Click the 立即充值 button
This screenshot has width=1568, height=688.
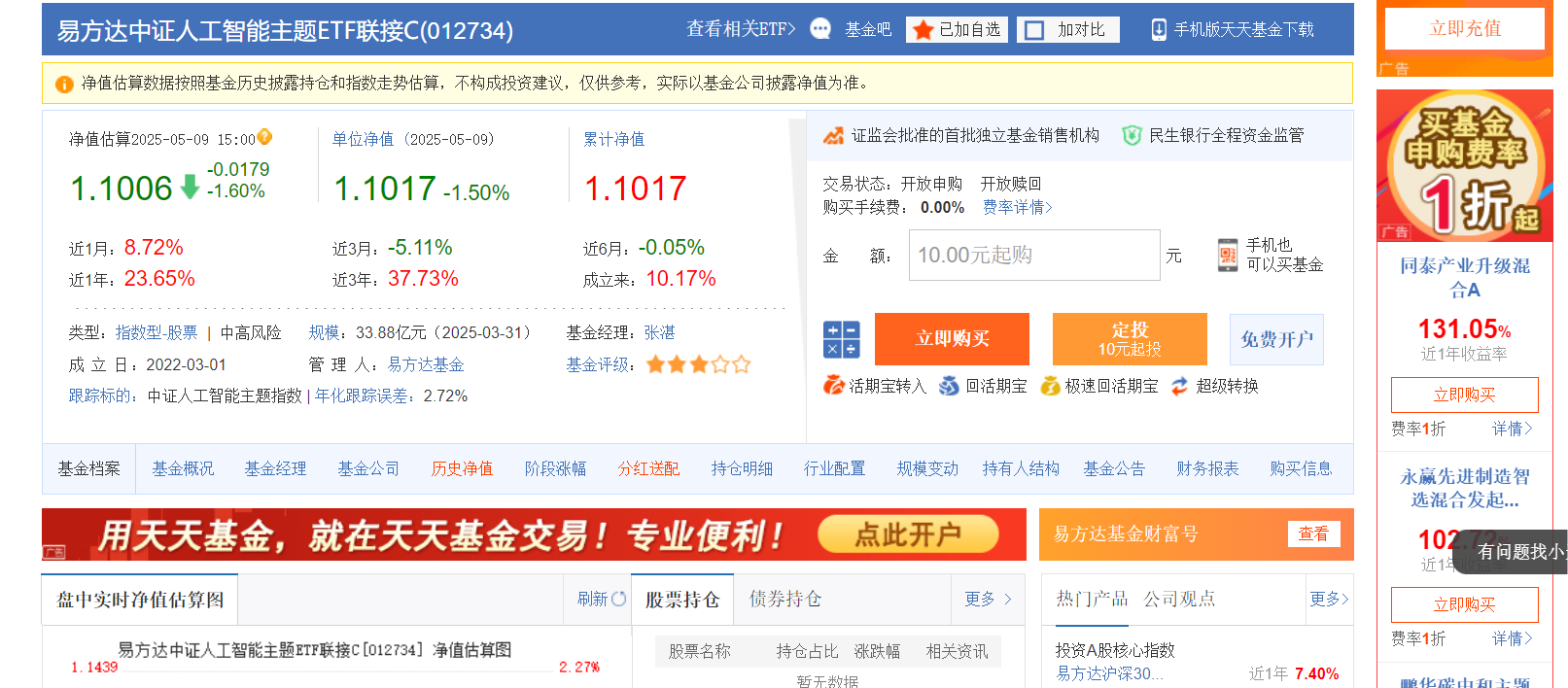coord(1465,28)
